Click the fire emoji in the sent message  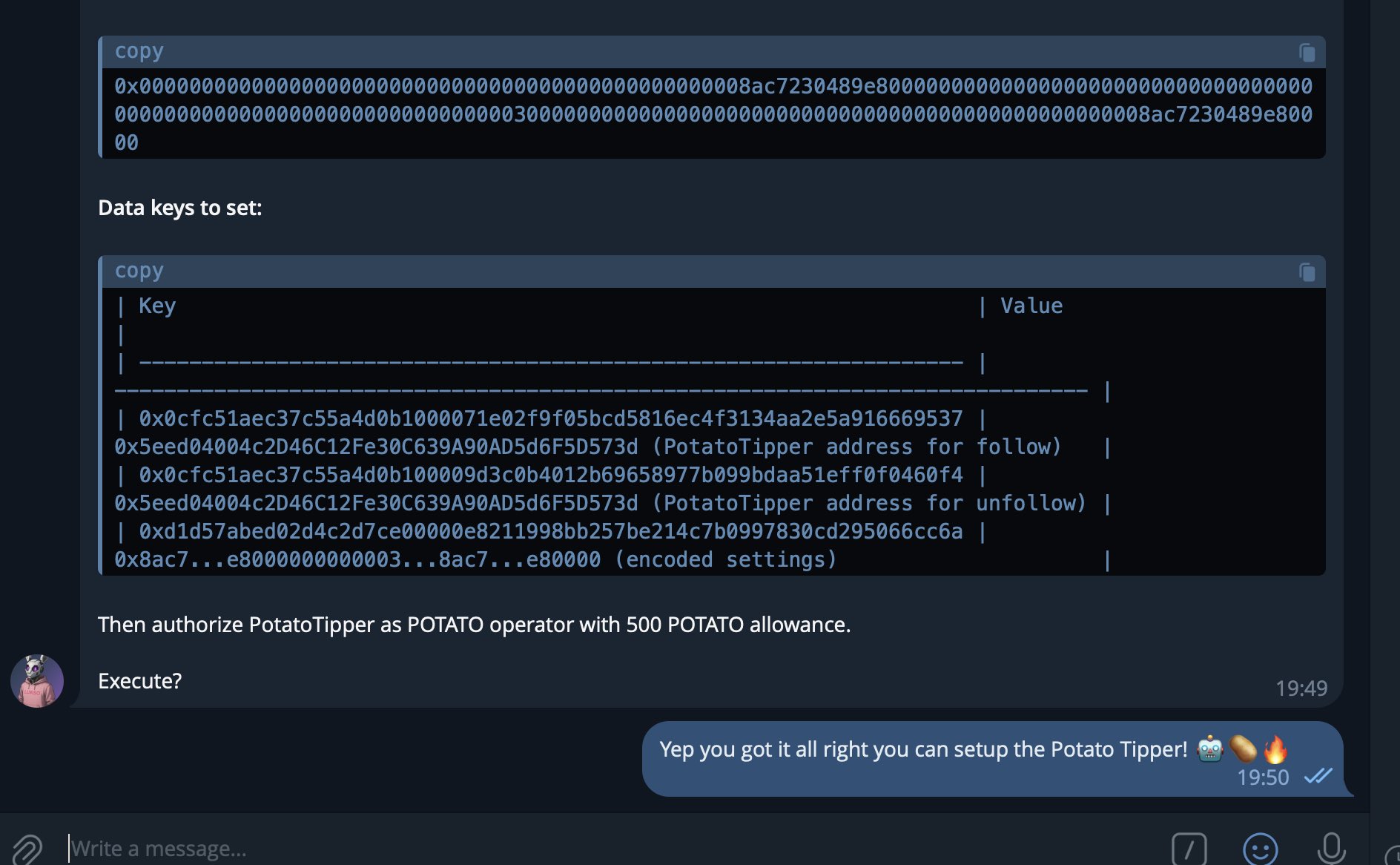coord(1275,749)
